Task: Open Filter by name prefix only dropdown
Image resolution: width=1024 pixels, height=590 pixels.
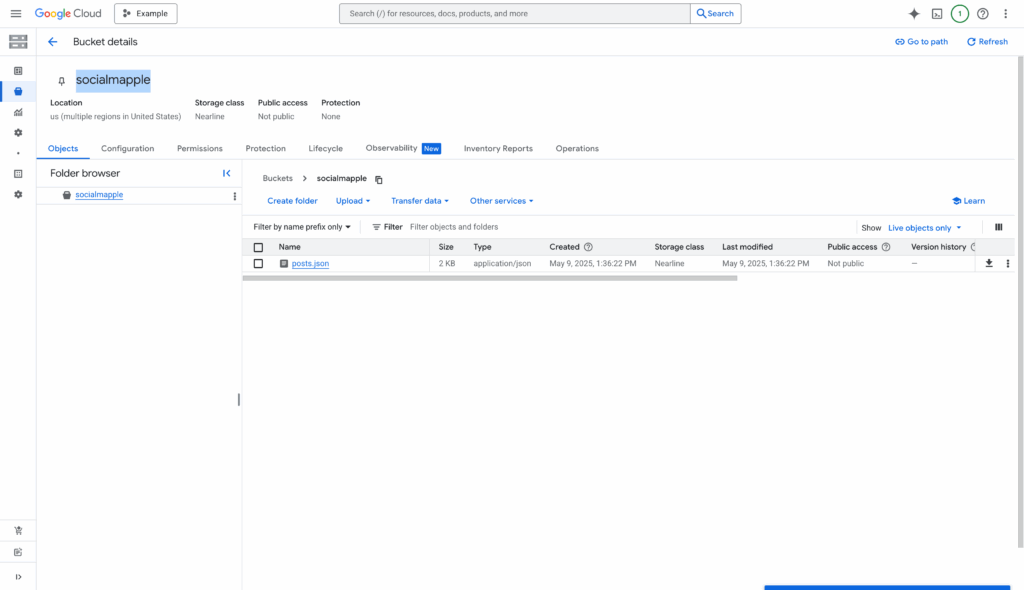Action: [x=302, y=227]
